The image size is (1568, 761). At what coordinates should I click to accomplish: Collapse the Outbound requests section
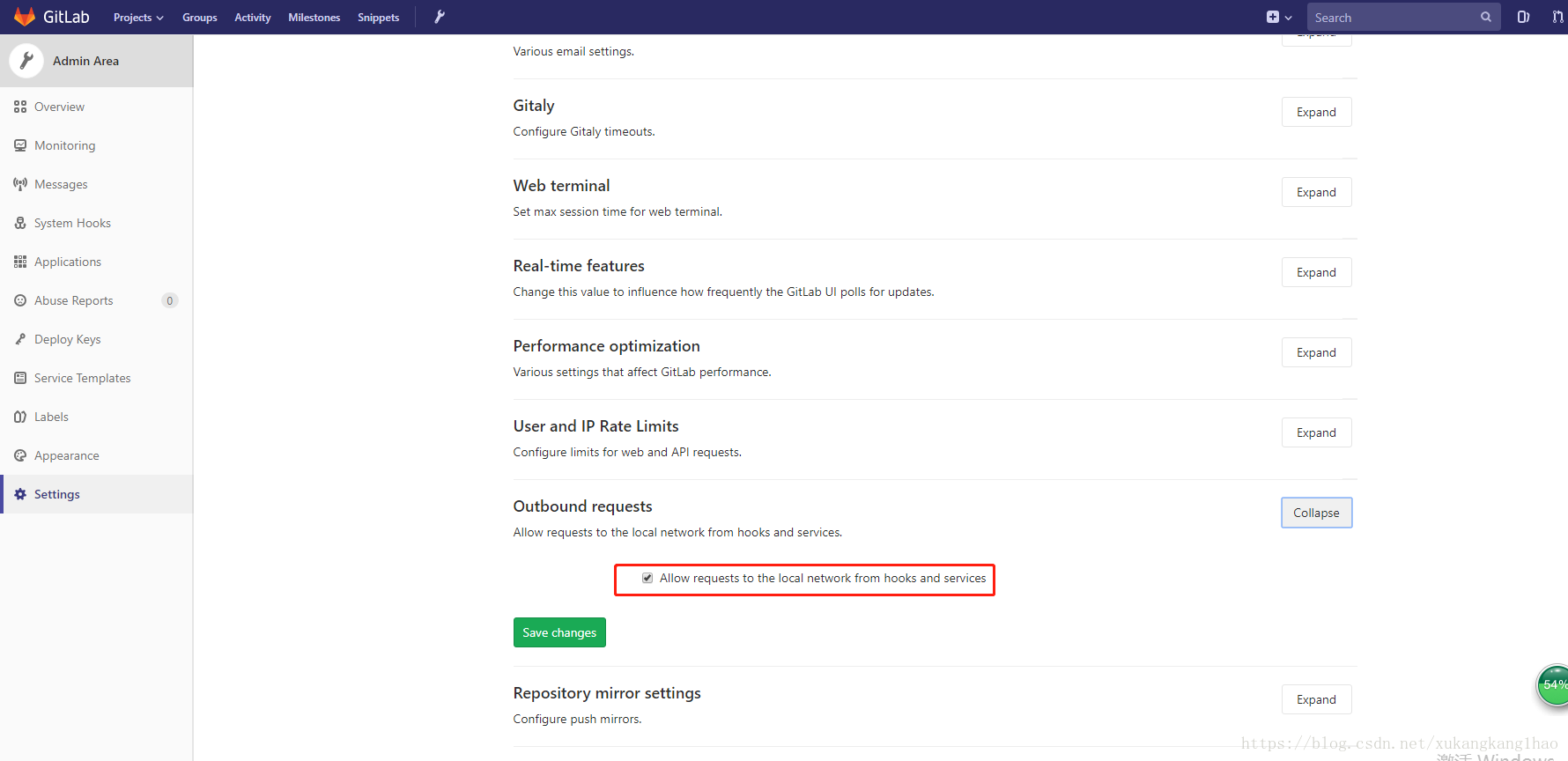click(1316, 513)
